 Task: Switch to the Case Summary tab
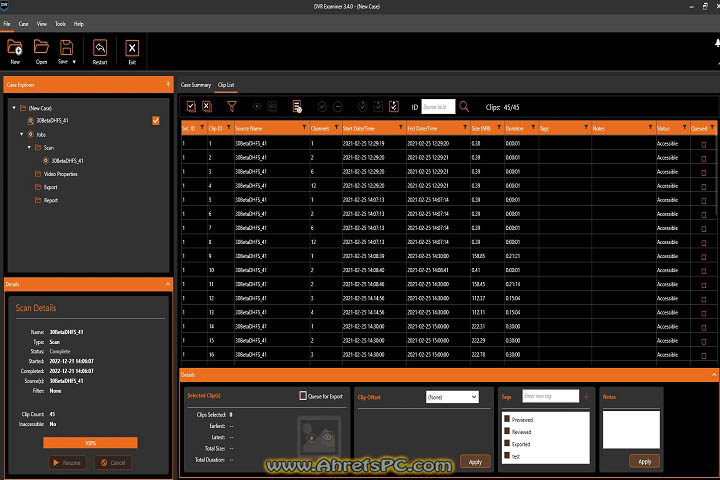tap(196, 85)
